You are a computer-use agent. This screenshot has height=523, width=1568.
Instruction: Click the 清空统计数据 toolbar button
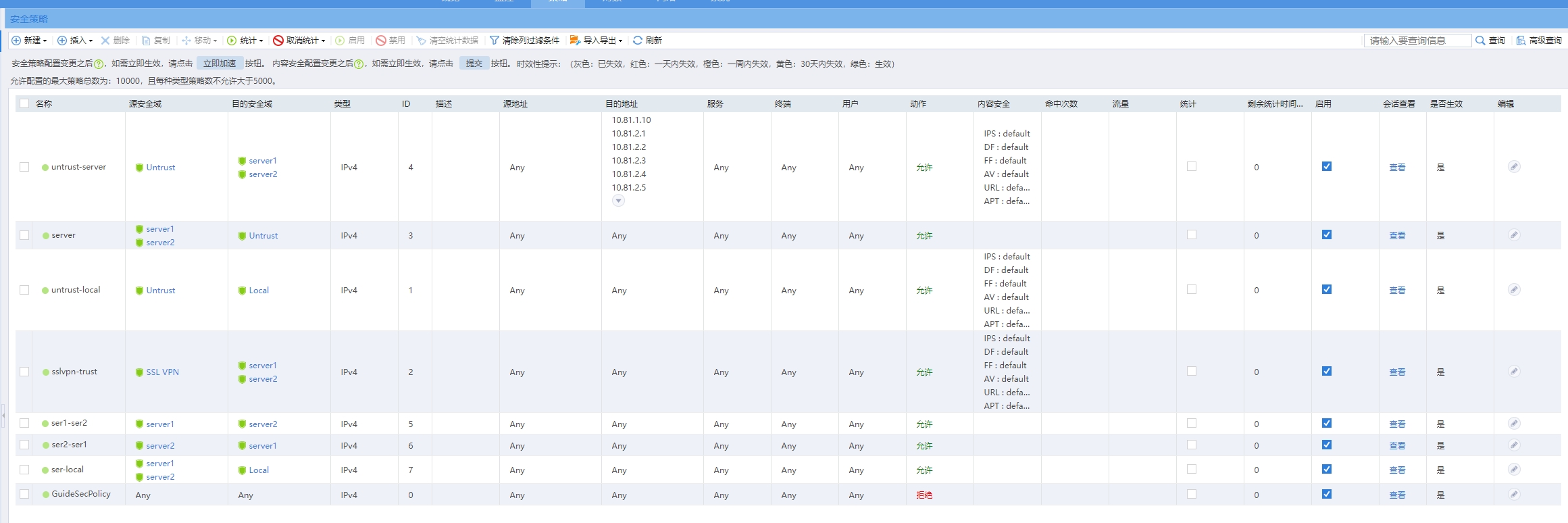pyautogui.click(x=447, y=41)
